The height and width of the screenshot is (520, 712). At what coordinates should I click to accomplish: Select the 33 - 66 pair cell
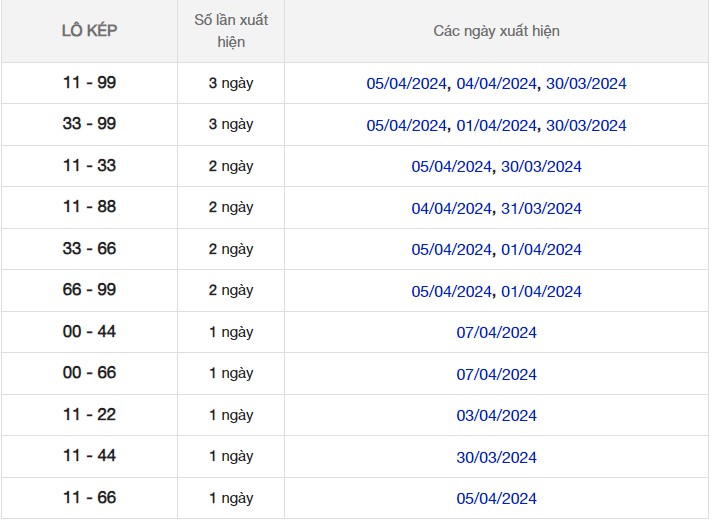[x=89, y=249]
